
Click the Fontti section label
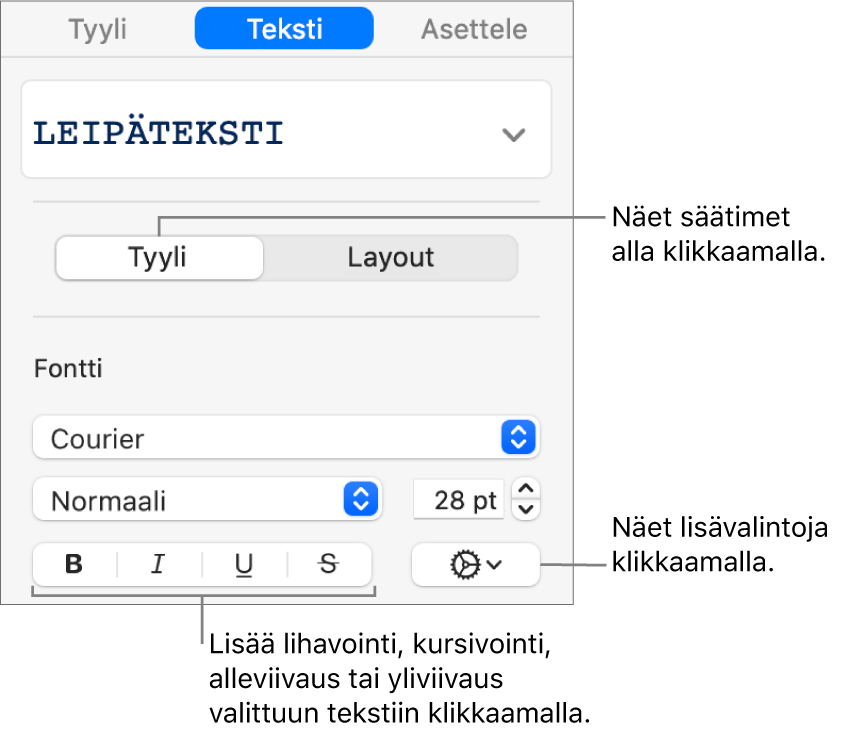[68, 369]
